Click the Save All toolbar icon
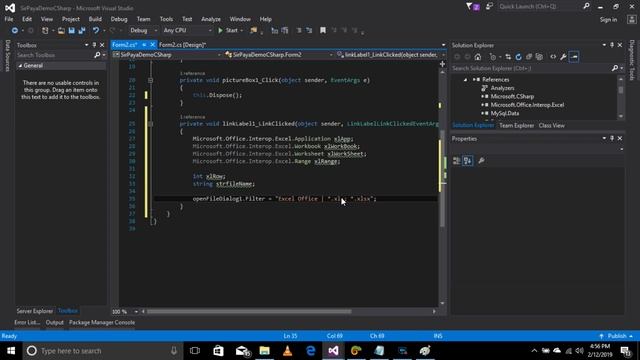This screenshot has height=360, width=640. click(82, 31)
